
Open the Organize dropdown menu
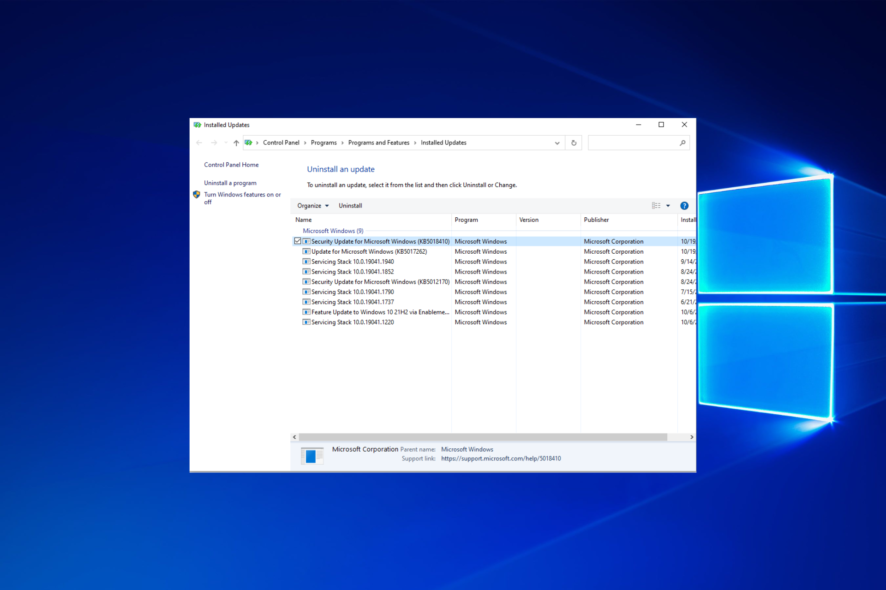[x=313, y=206]
